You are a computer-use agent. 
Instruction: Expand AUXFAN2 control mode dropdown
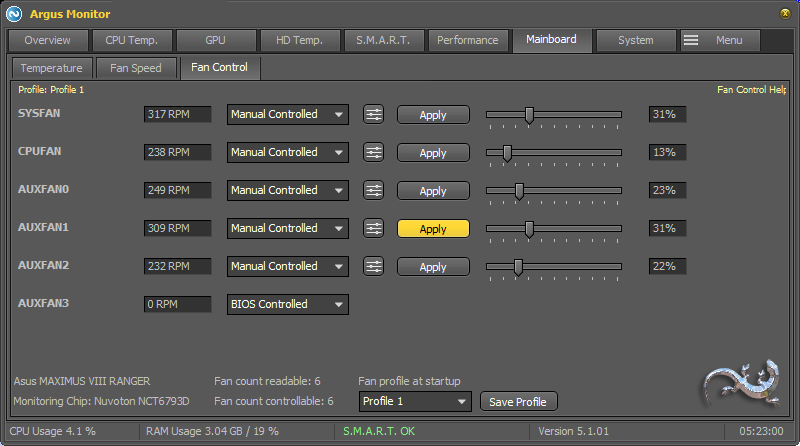click(288, 266)
